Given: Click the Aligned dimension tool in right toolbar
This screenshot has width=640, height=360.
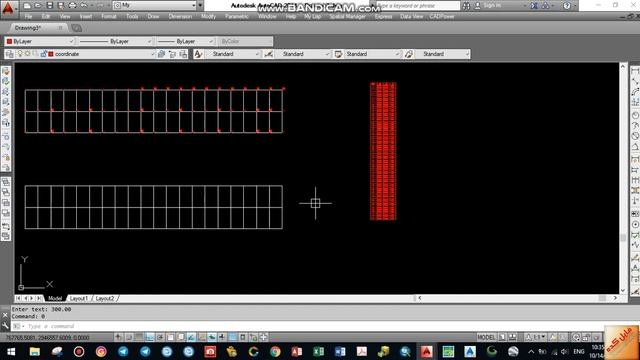Looking at the screenshot, I should tap(635, 82).
